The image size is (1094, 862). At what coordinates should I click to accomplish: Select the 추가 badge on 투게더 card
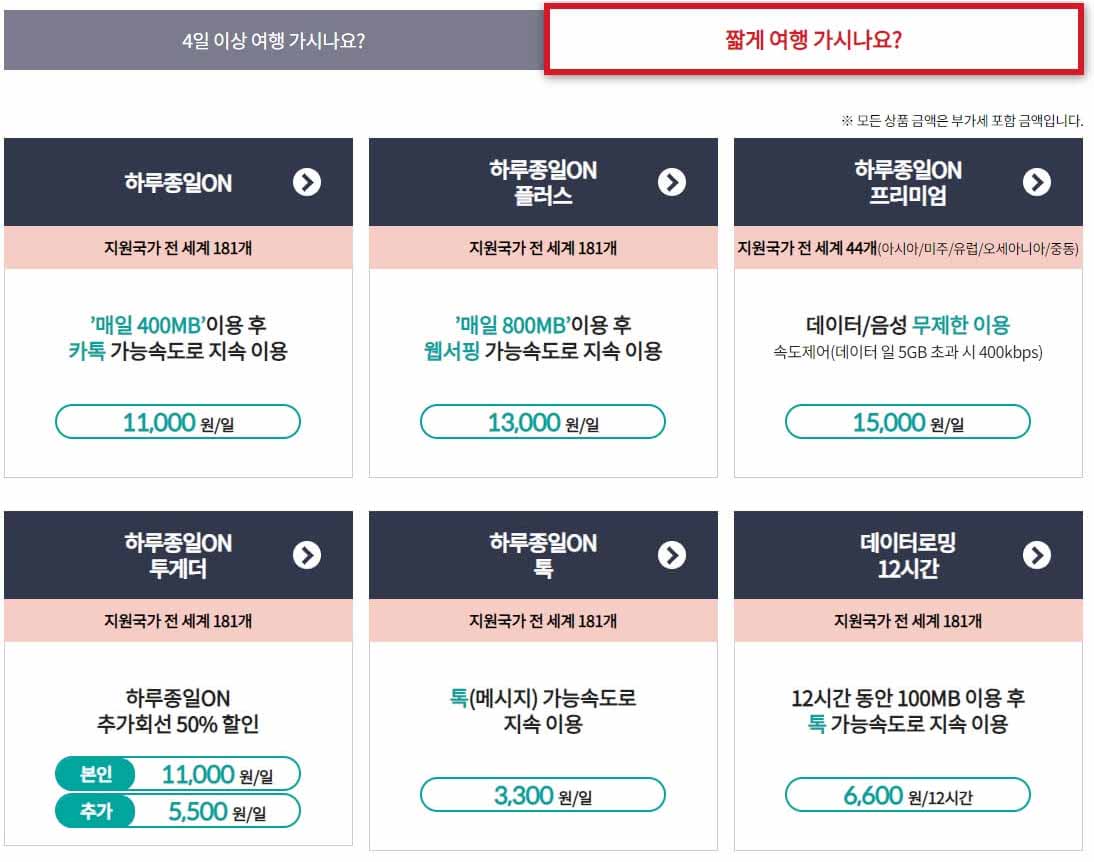pos(94,812)
